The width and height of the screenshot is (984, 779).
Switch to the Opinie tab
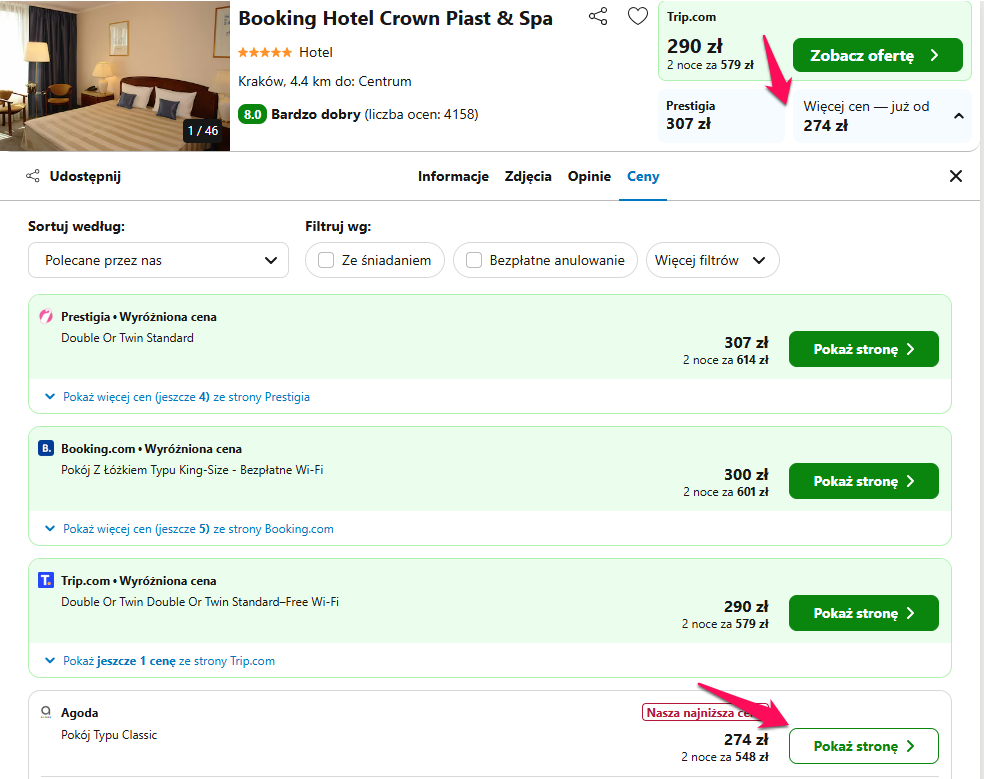[x=589, y=176]
